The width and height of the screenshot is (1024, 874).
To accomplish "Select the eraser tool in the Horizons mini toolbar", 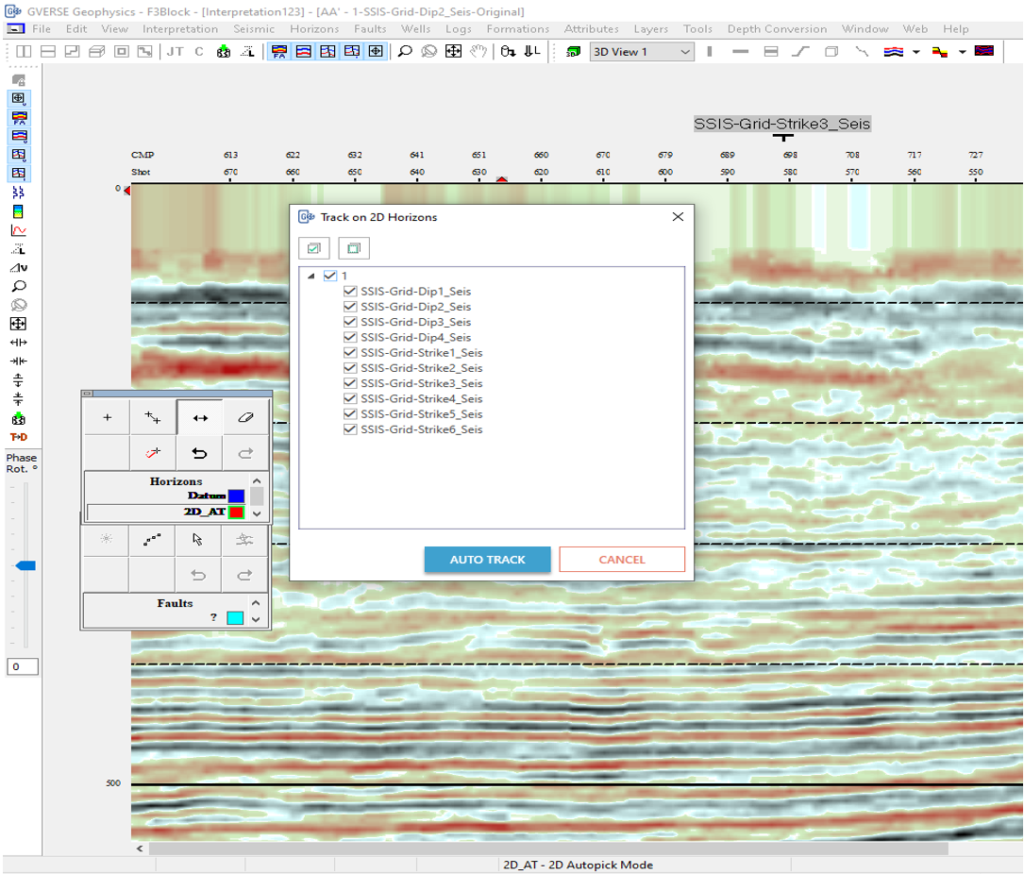I will point(247,417).
